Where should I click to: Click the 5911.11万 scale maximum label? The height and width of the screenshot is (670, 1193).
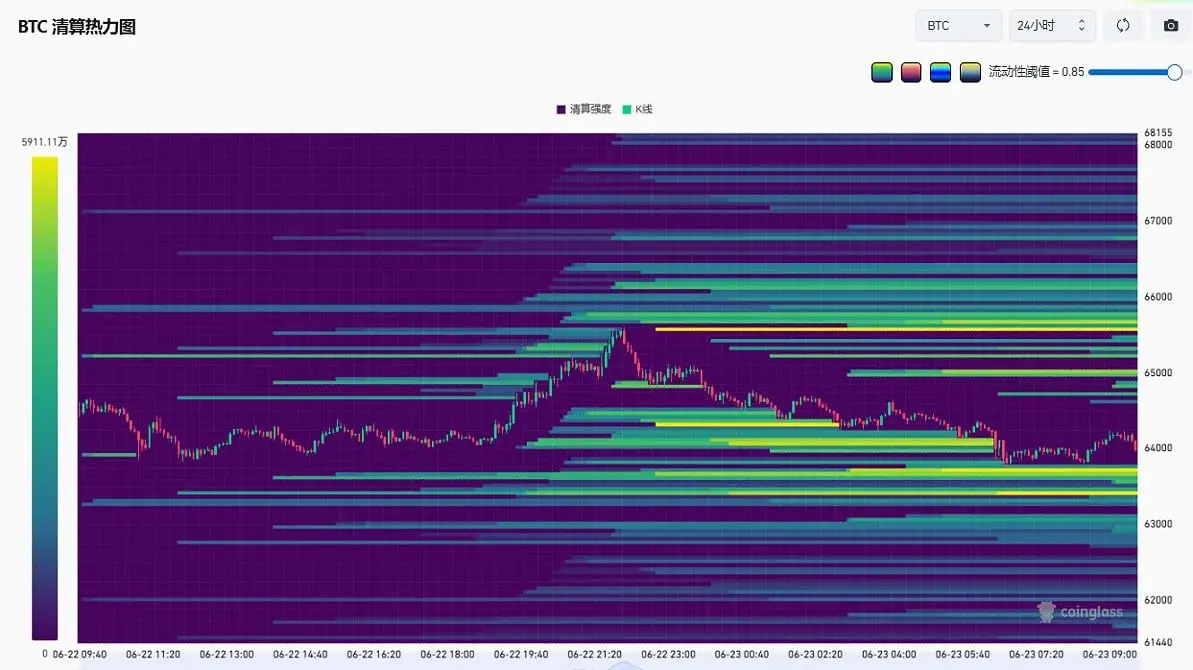pyautogui.click(x=44, y=142)
